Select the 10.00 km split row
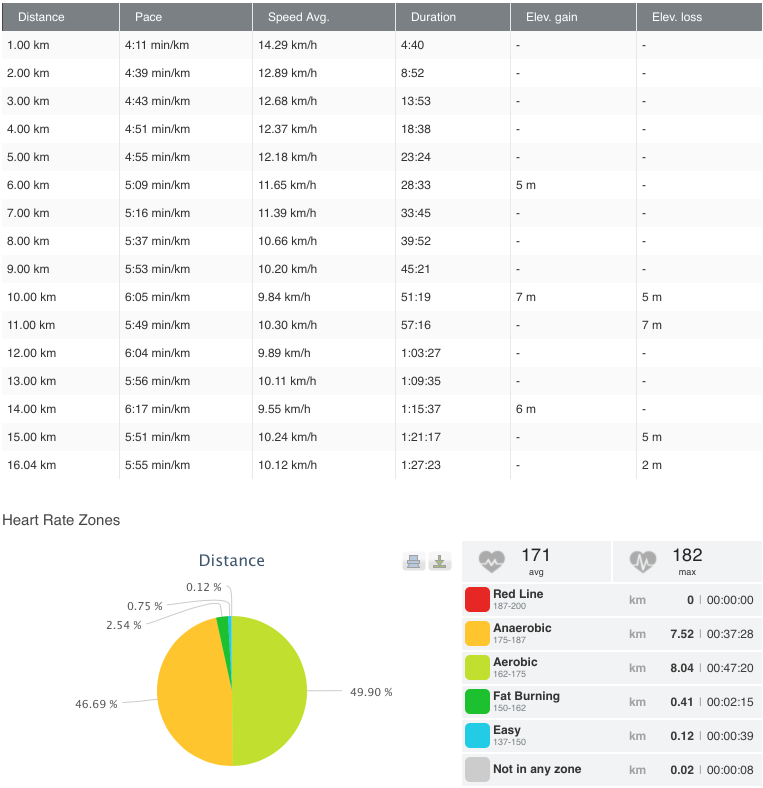This screenshot has width=763, height=788. [x=381, y=297]
